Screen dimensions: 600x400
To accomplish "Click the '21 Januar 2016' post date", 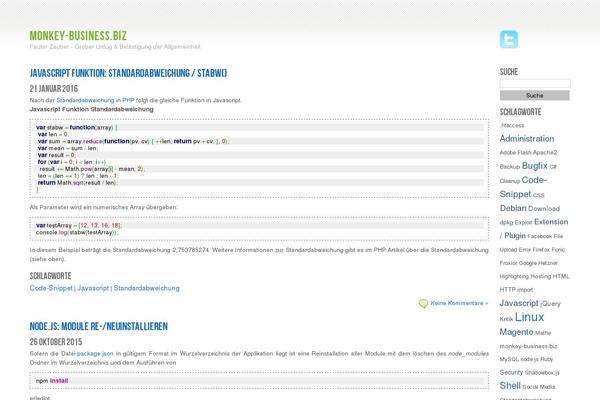I will (54, 89).
